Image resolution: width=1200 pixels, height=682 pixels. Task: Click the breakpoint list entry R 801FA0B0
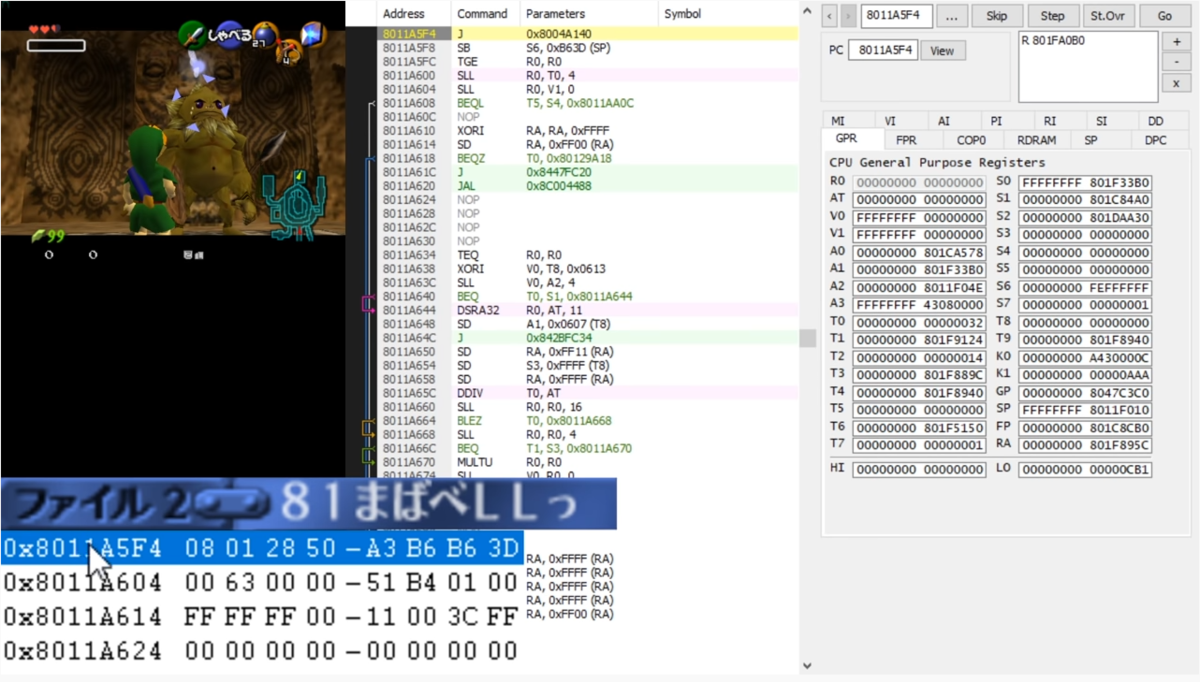[1053, 41]
